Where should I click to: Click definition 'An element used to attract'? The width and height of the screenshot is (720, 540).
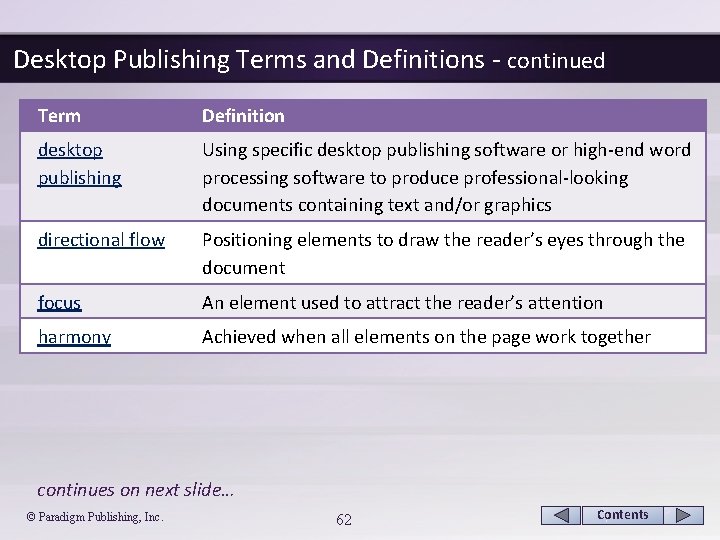402,303
